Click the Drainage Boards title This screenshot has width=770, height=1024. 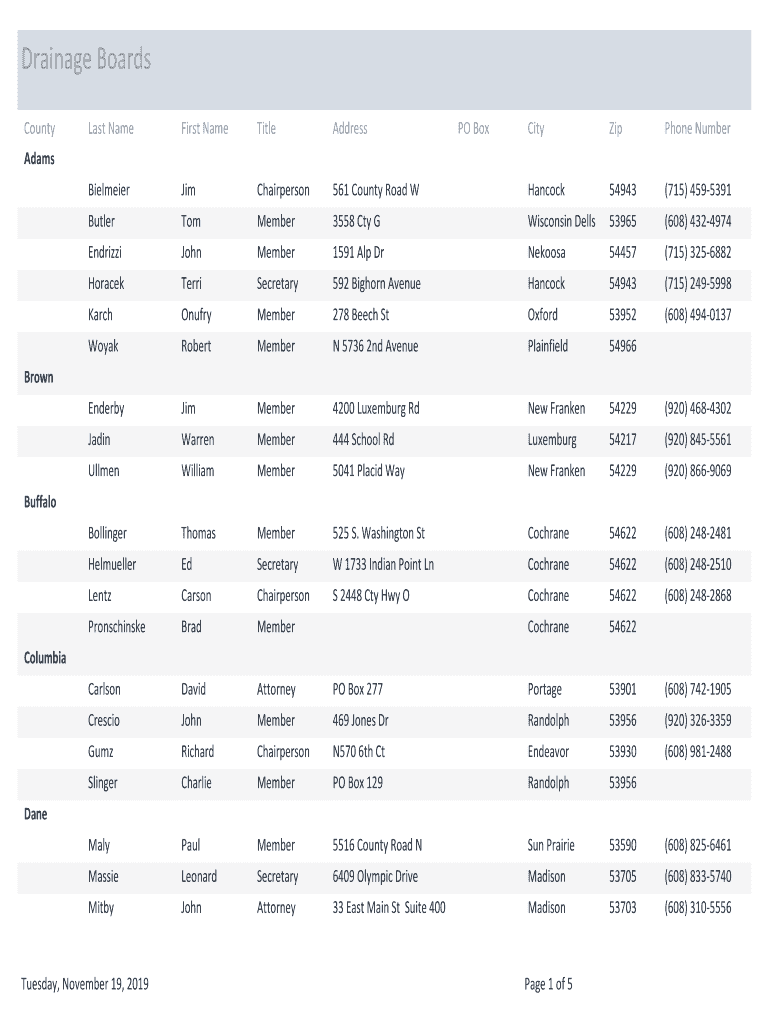86,60
